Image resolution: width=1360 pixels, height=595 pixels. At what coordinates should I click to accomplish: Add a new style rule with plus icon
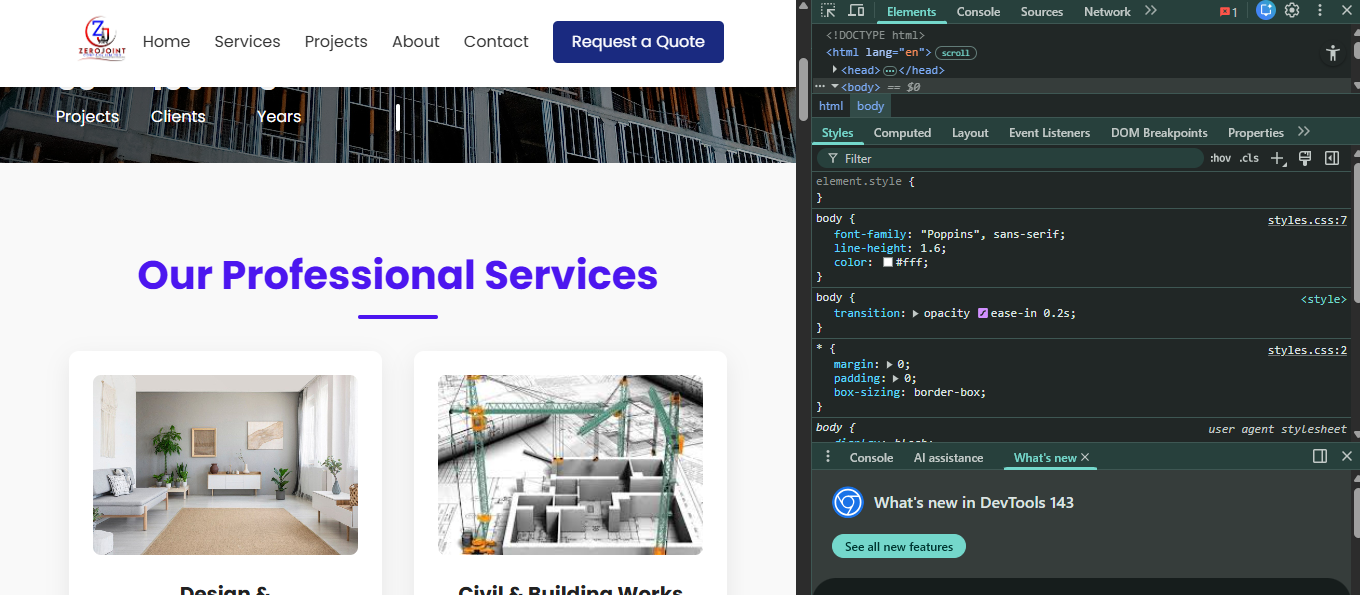pos(1276,157)
